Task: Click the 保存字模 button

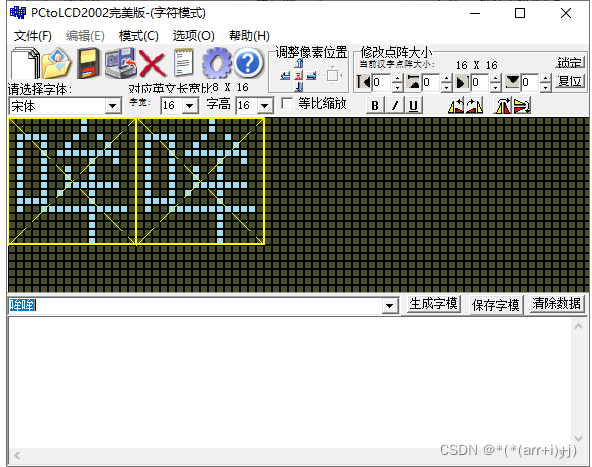Action: pos(496,305)
